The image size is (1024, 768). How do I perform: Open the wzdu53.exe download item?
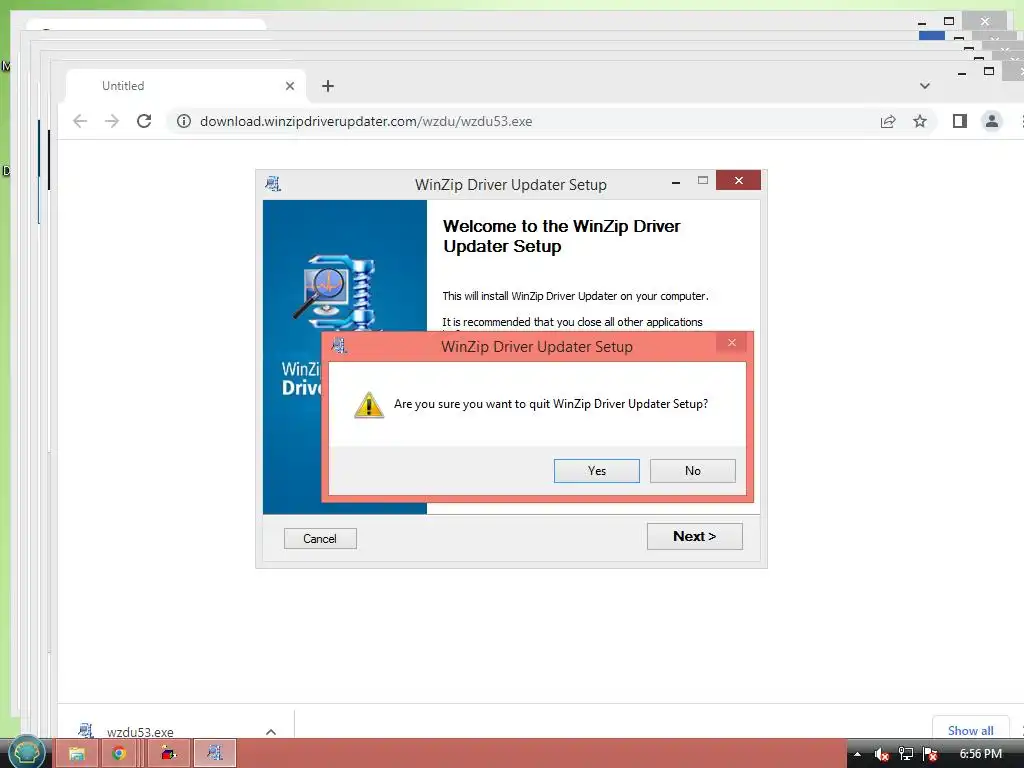point(140,732)
